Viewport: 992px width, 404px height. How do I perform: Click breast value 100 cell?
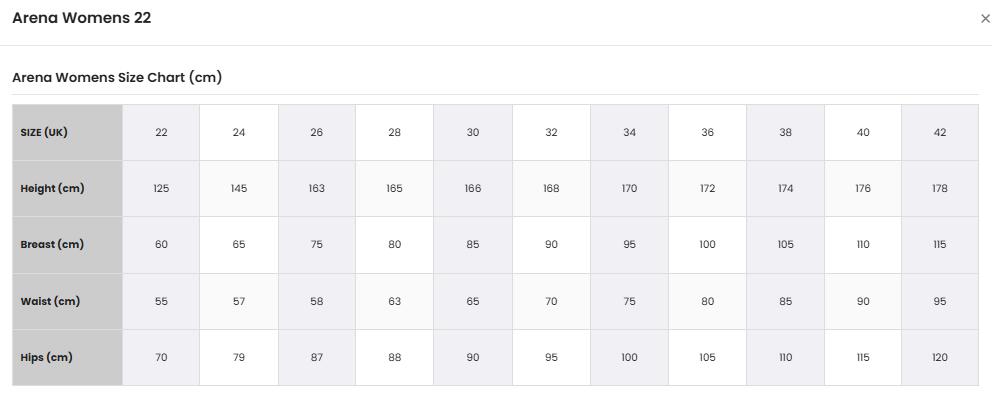pos(707,245)
